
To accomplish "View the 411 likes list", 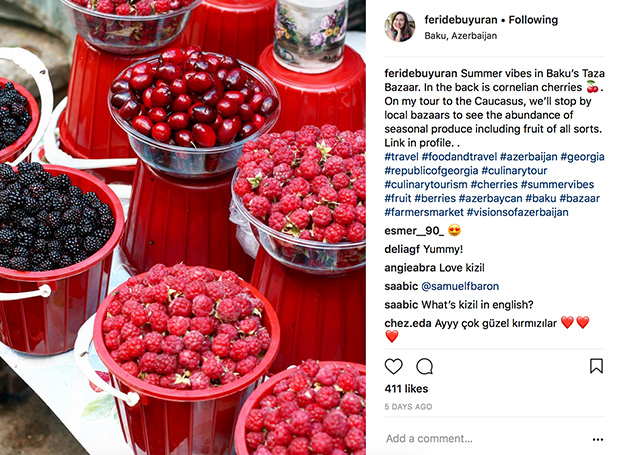I will pyautogui.click(x=406, y=389).
